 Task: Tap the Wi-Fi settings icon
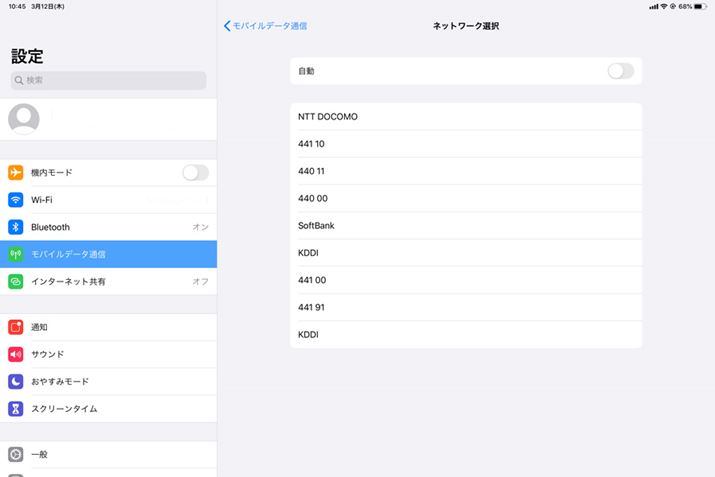(16, 200)
